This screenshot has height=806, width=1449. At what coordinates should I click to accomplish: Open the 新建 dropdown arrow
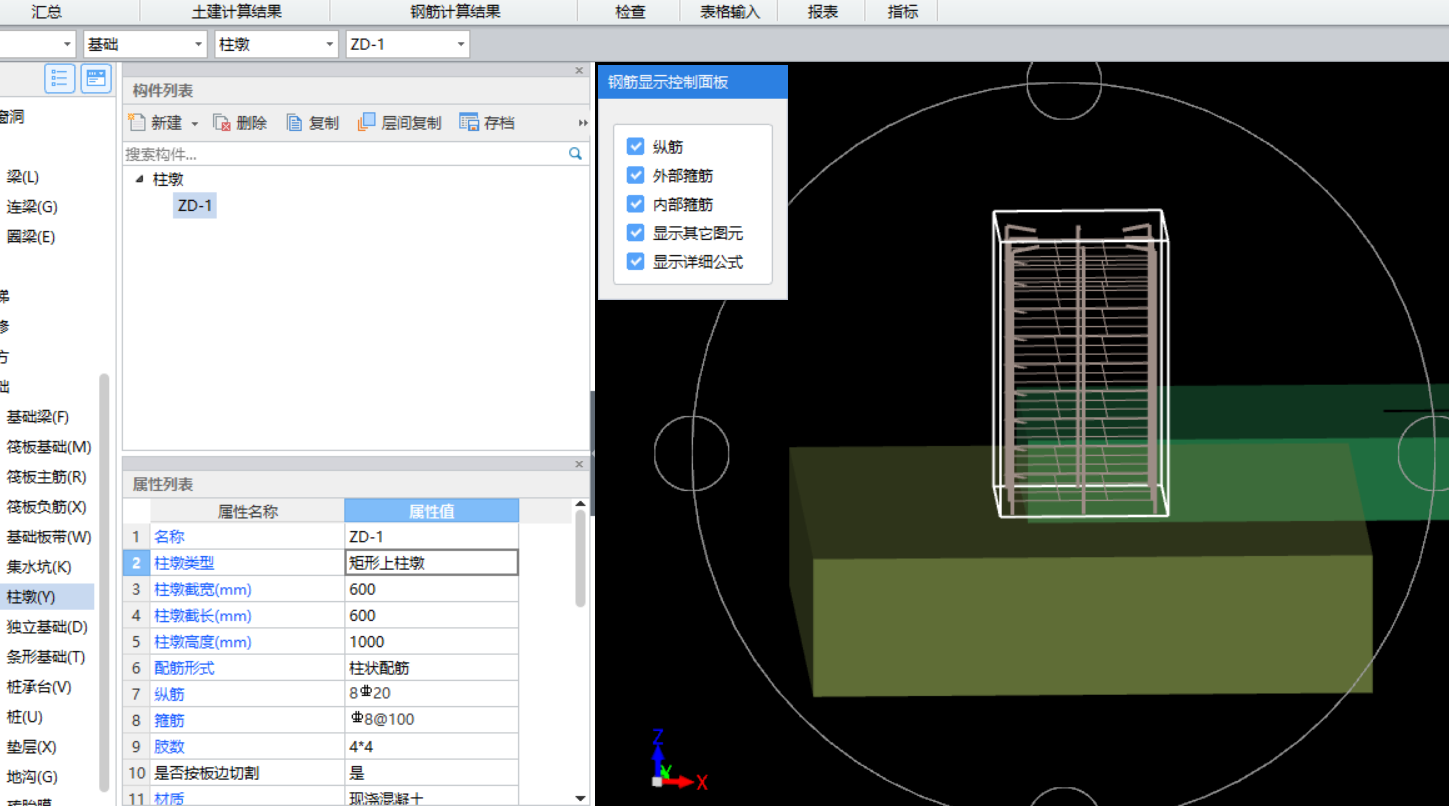pyautogui.click(x=195, y=124)
